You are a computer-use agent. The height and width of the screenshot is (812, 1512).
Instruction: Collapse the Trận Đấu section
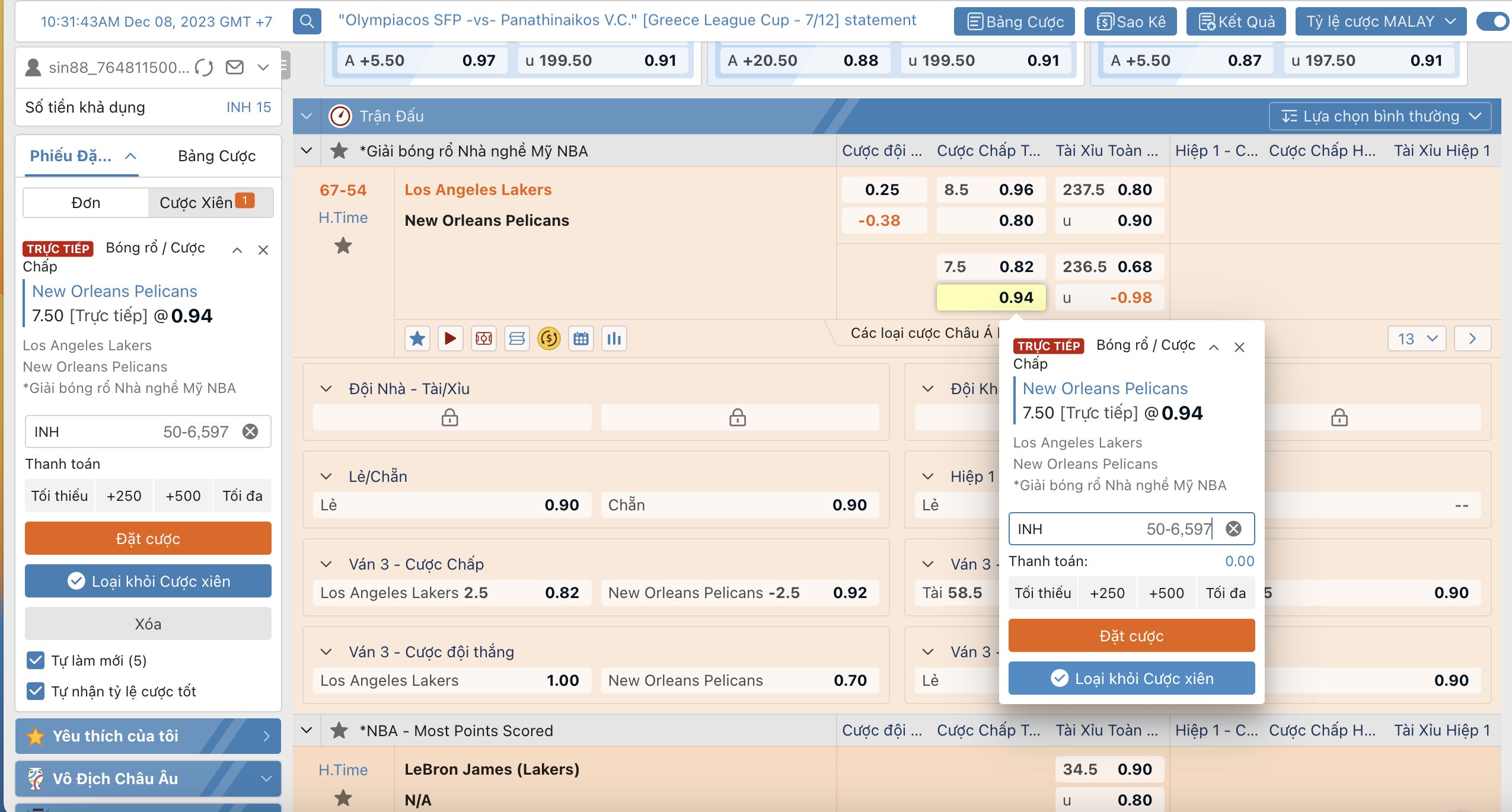tap(307, 116)
